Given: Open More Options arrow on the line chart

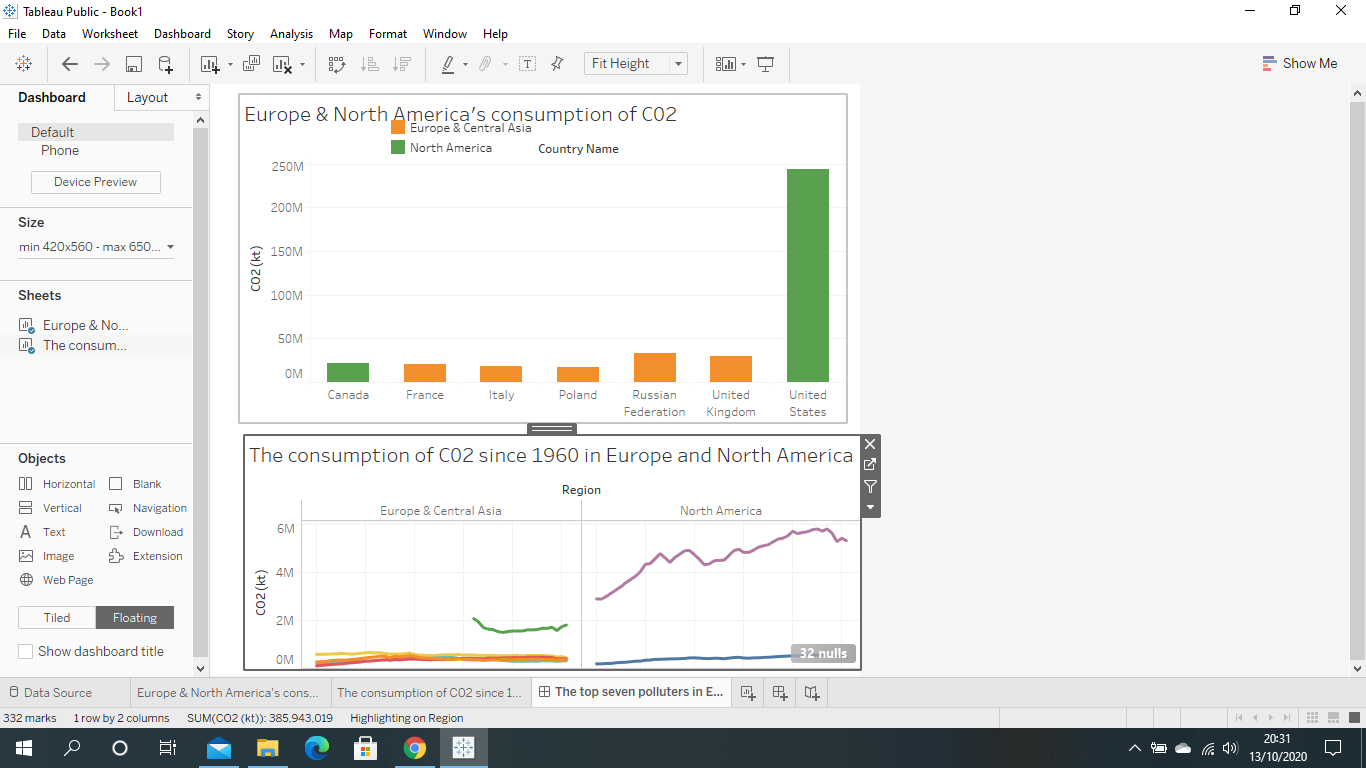Looking at the screenshot, I should [870, 508].
